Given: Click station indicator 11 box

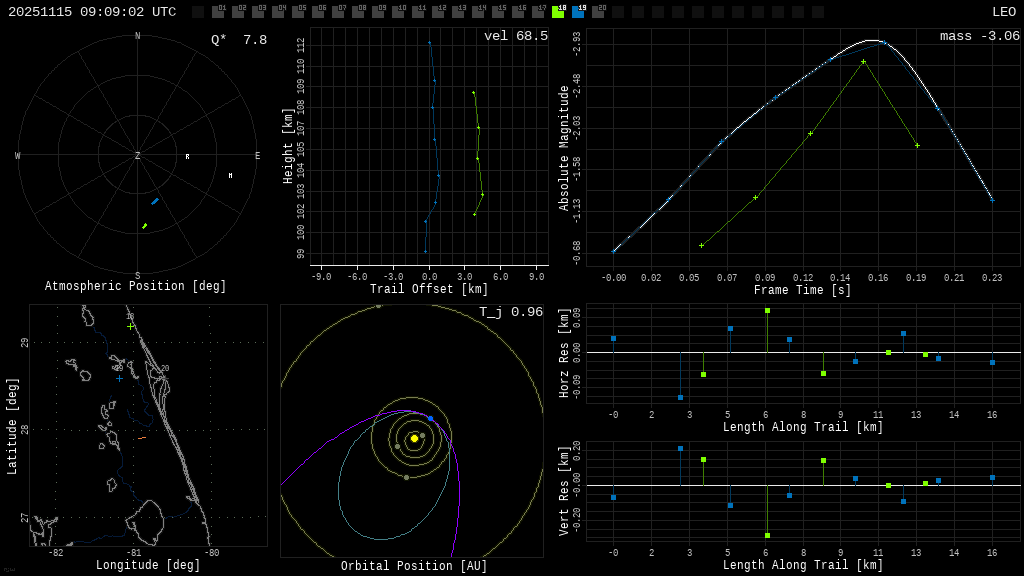Looking at the screenshot, I should point(418,11).
